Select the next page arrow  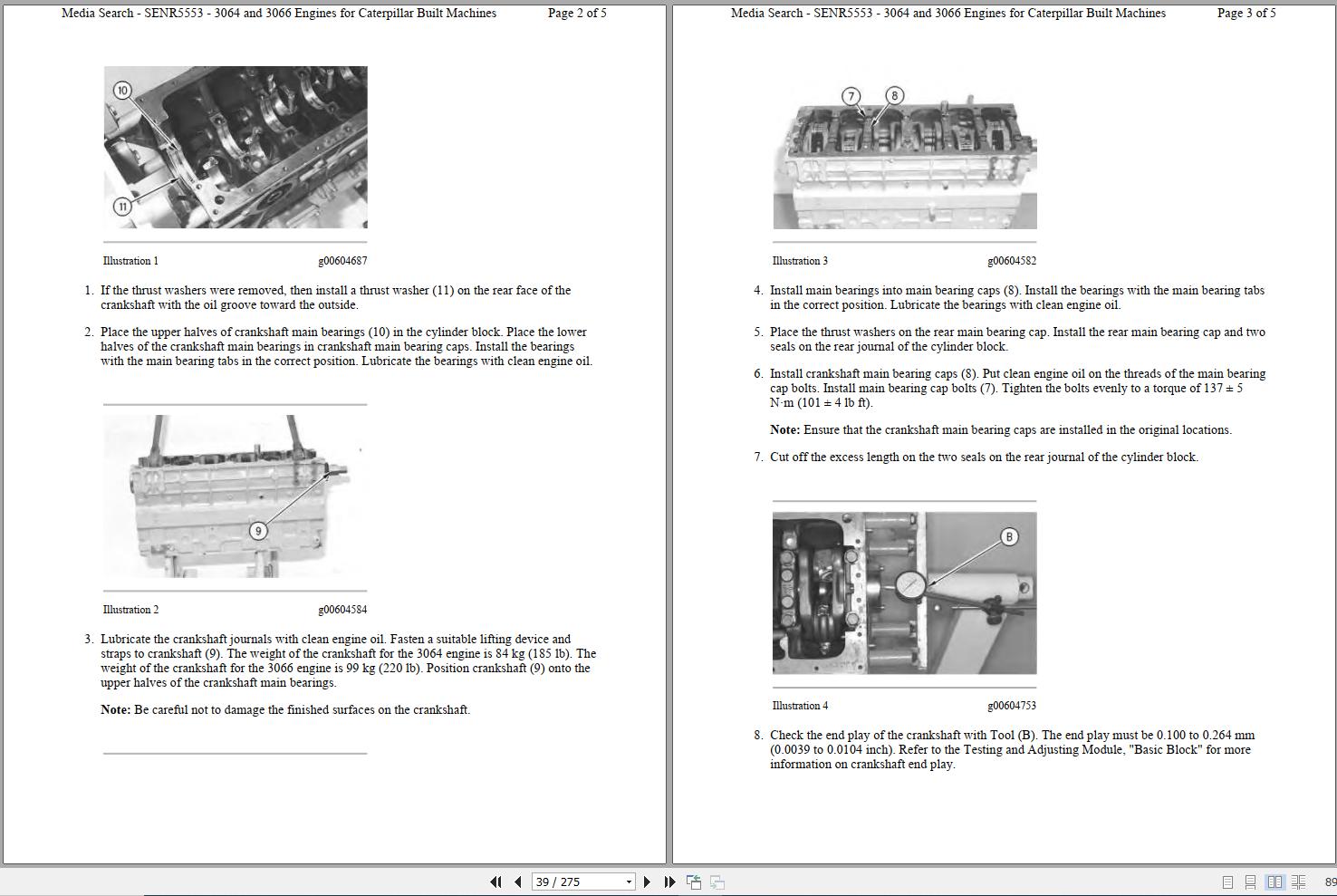(647, 881)
